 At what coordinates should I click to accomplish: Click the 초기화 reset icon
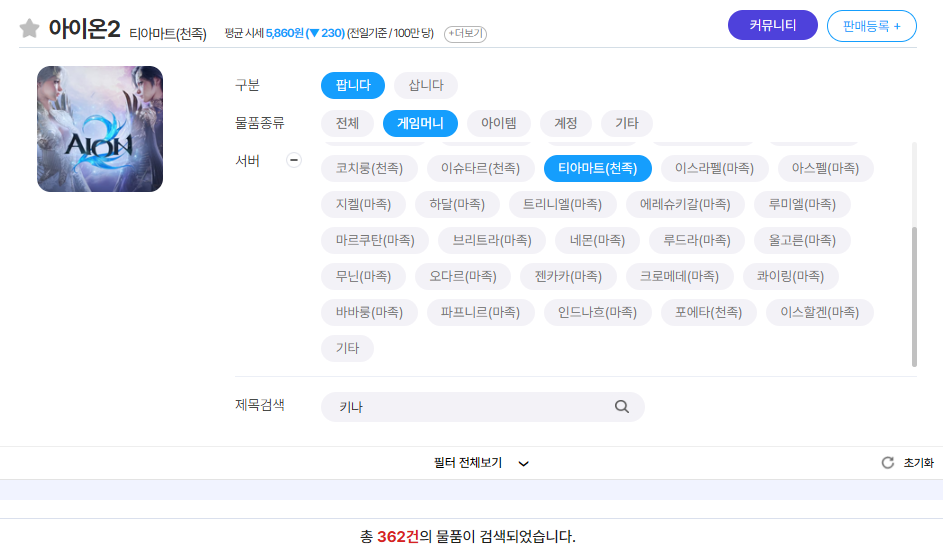(x=888, y=462)
